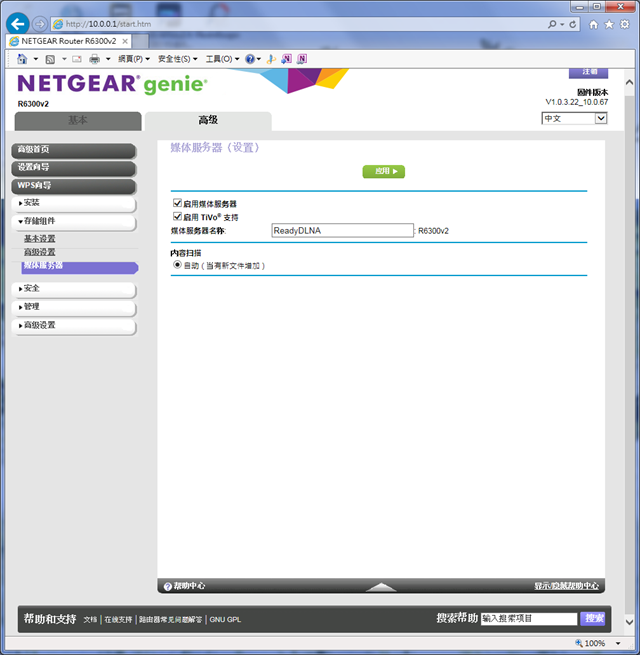640x655 pixels.
Task: Close the NETGEAR Router R6300v2 tab
Action: (125, 41)
